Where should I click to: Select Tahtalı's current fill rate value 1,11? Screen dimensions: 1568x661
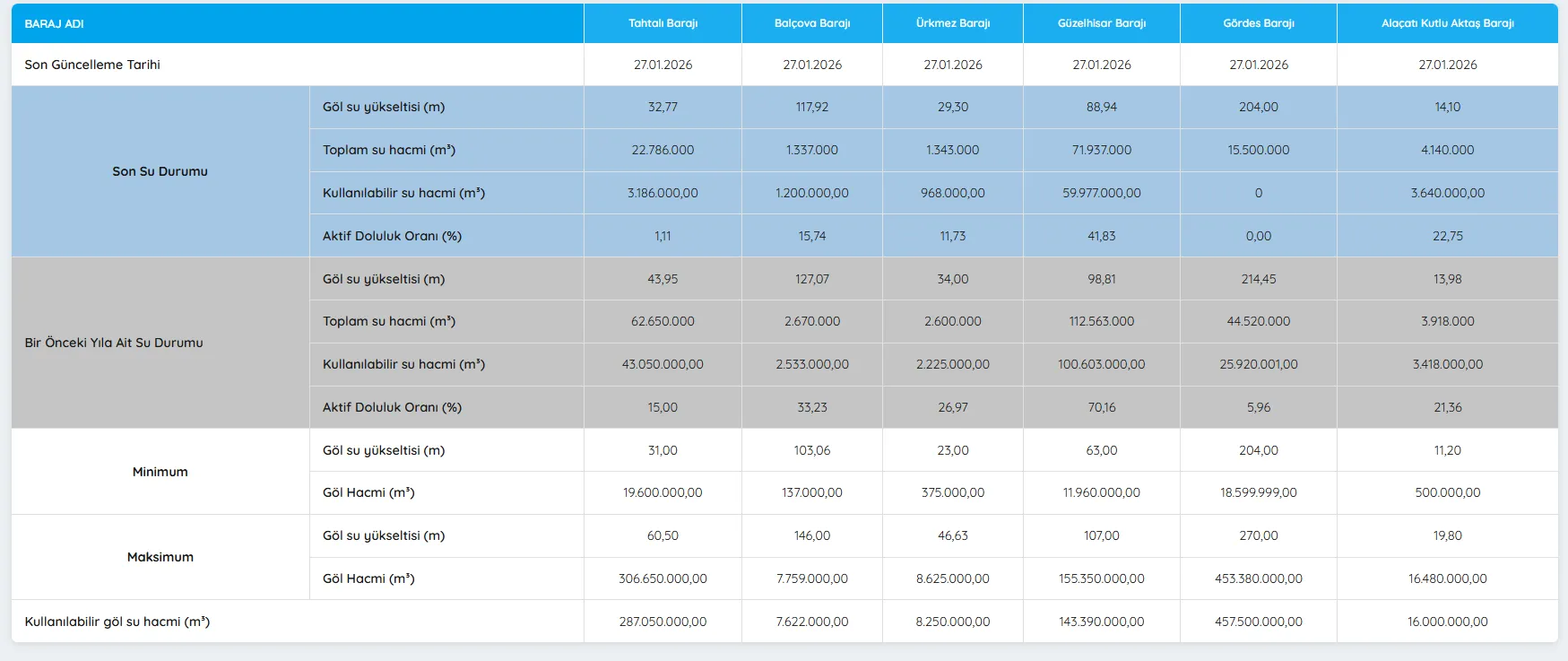pos(663,236)
